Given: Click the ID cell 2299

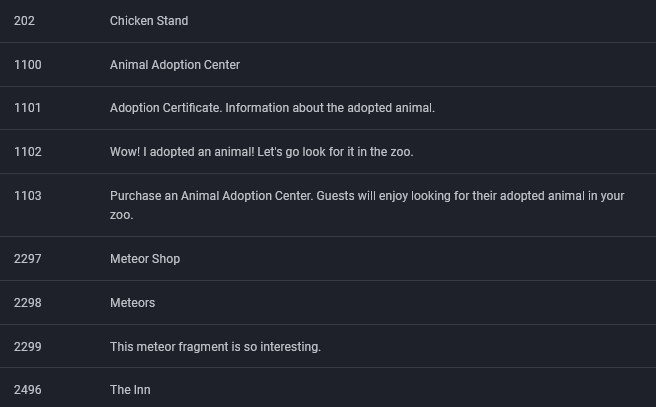Looking at the screenshot, I should tap(28, 347).
